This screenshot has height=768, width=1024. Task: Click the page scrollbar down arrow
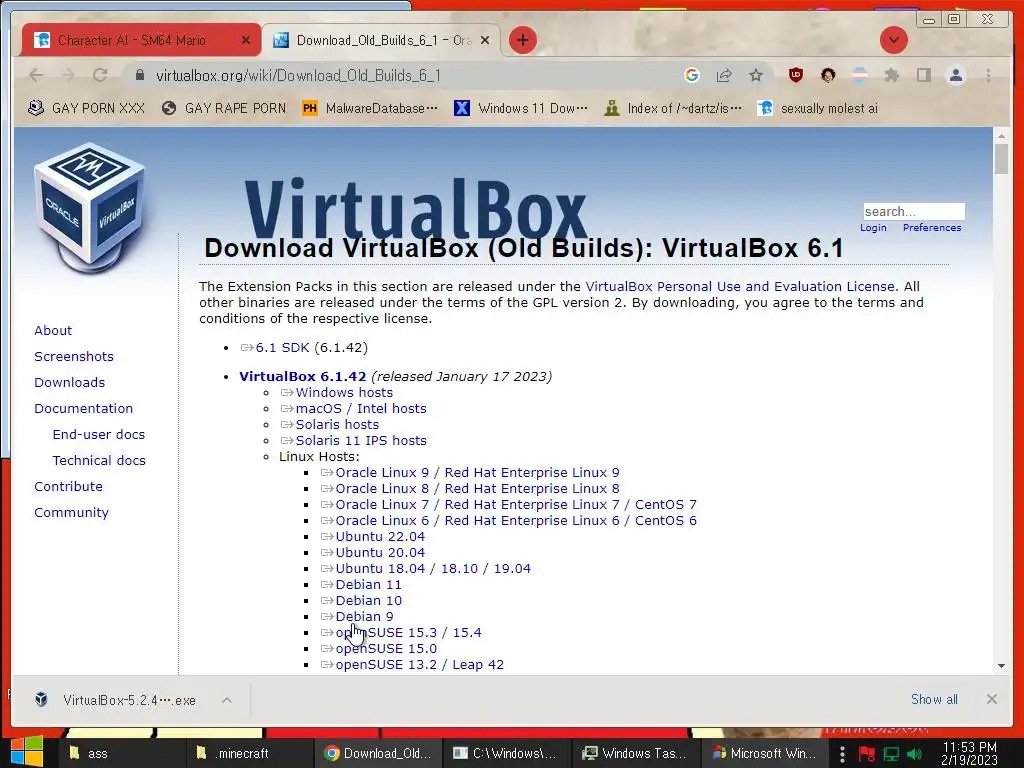1001,666
